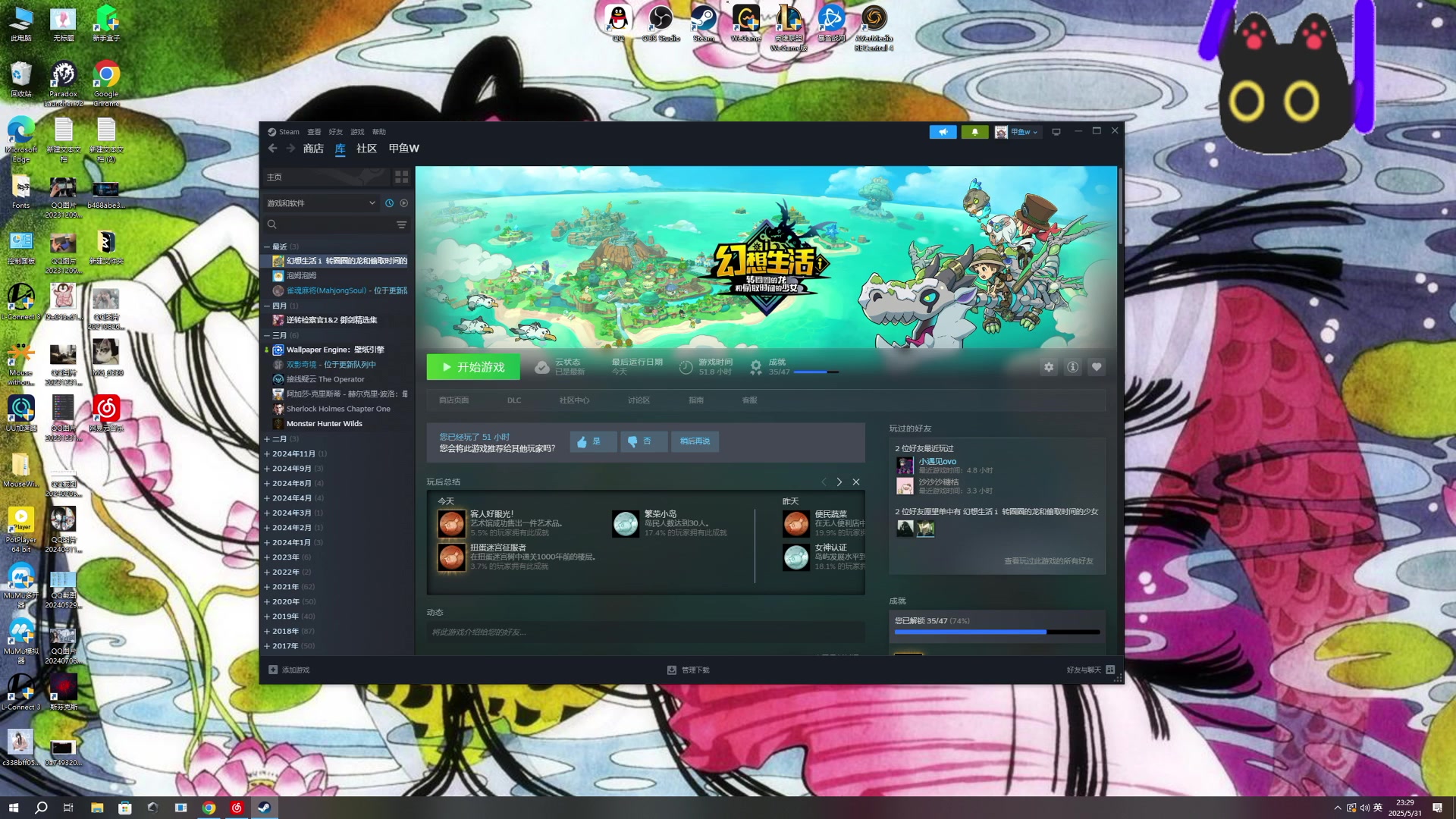Viewport: 1456px width, 819px height.
Task: Click the cloud status icon
Action: [x=541, y=367]
